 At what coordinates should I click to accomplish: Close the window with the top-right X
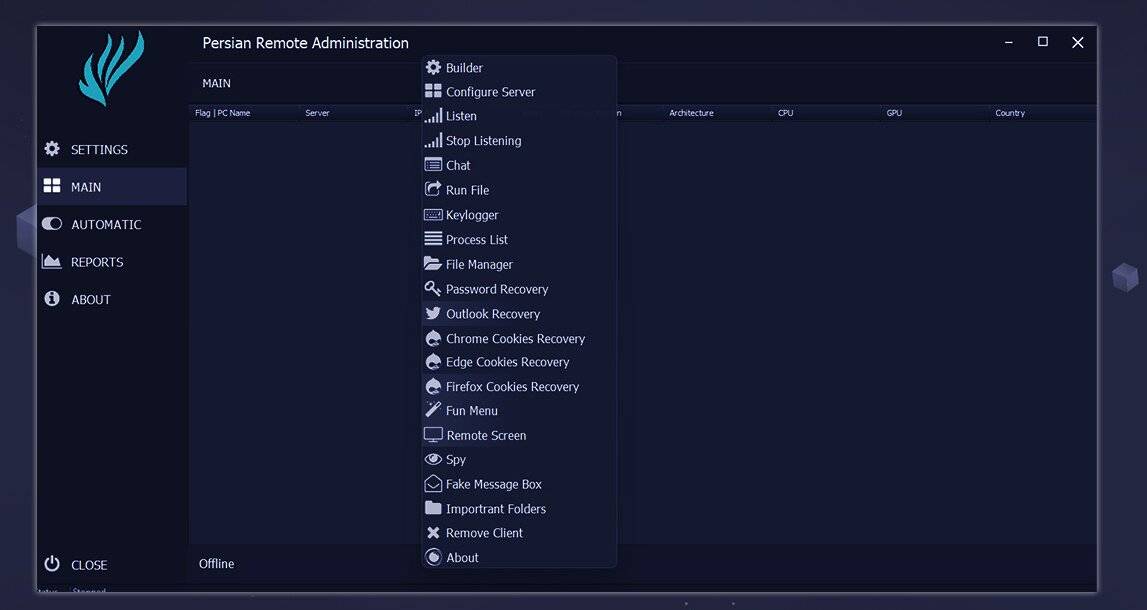coord(1078,42)
